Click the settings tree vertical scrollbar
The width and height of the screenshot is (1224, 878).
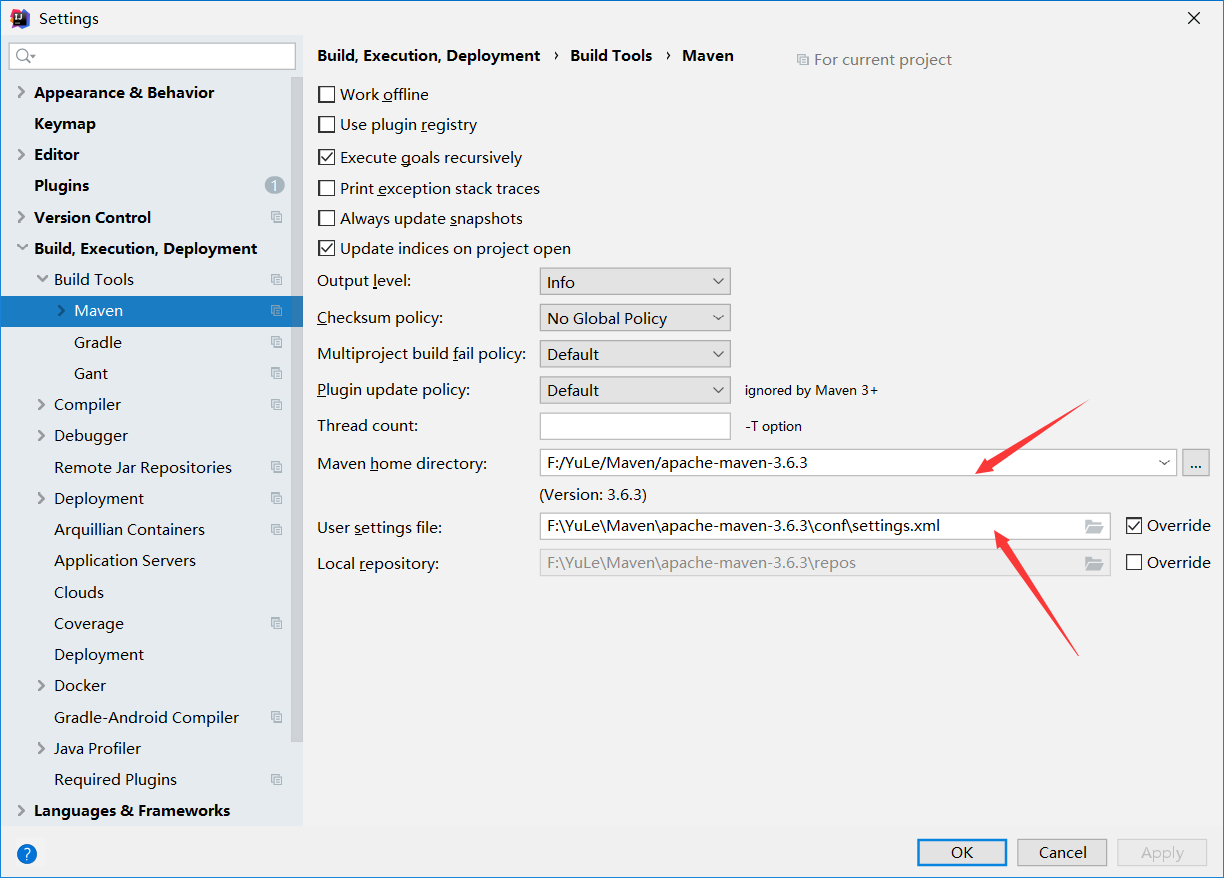pos(296,410)
